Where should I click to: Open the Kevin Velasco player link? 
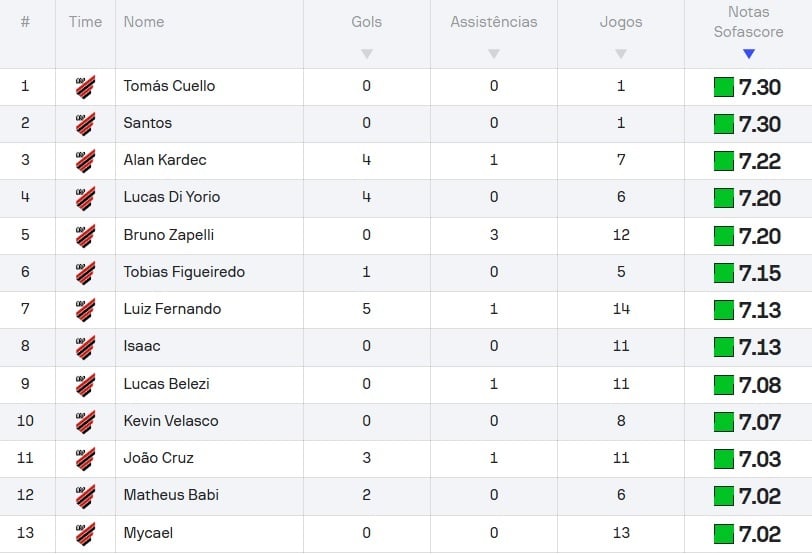point(171,421)
